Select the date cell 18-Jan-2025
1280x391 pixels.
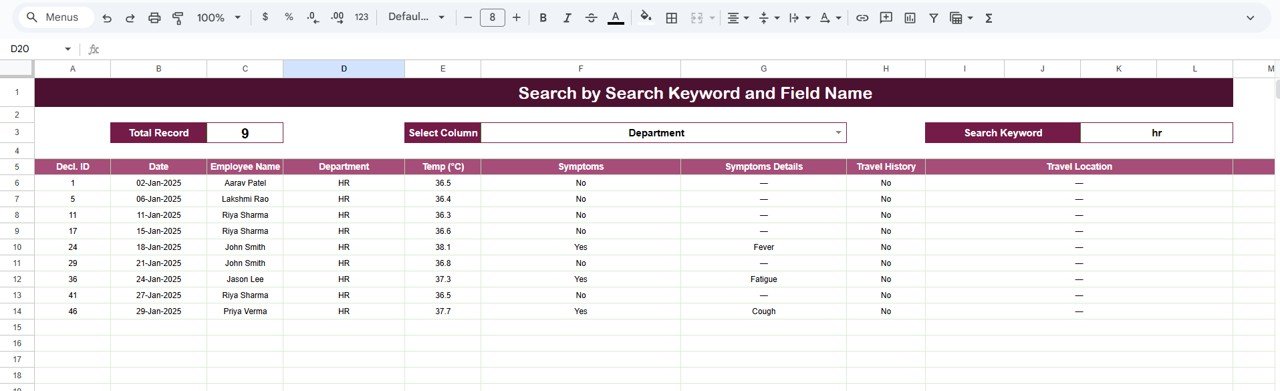tap(159, 247)
